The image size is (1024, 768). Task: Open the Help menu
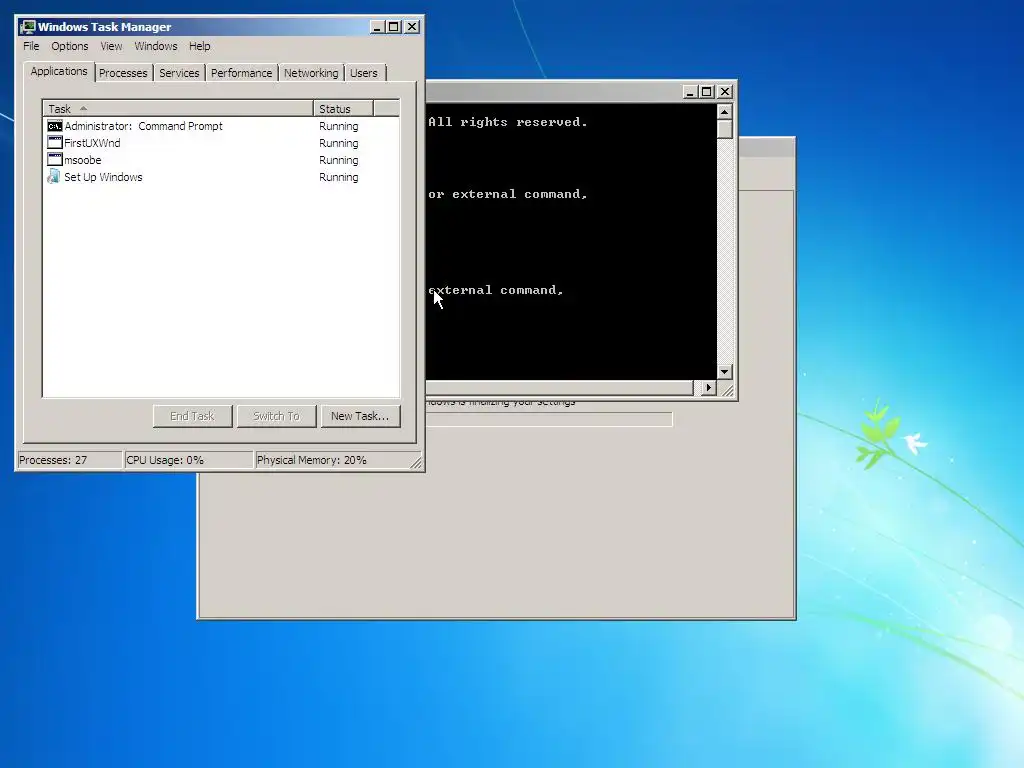(x=200, y=46)
